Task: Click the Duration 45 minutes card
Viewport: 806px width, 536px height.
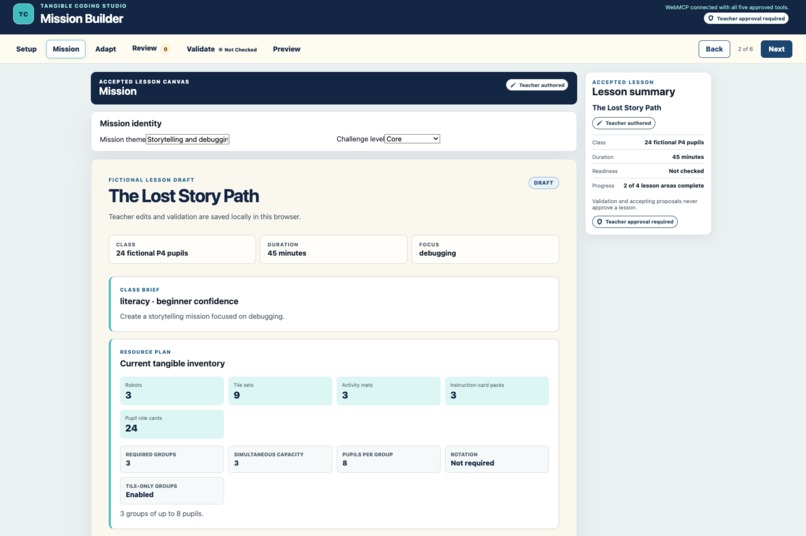Action: 334,249
